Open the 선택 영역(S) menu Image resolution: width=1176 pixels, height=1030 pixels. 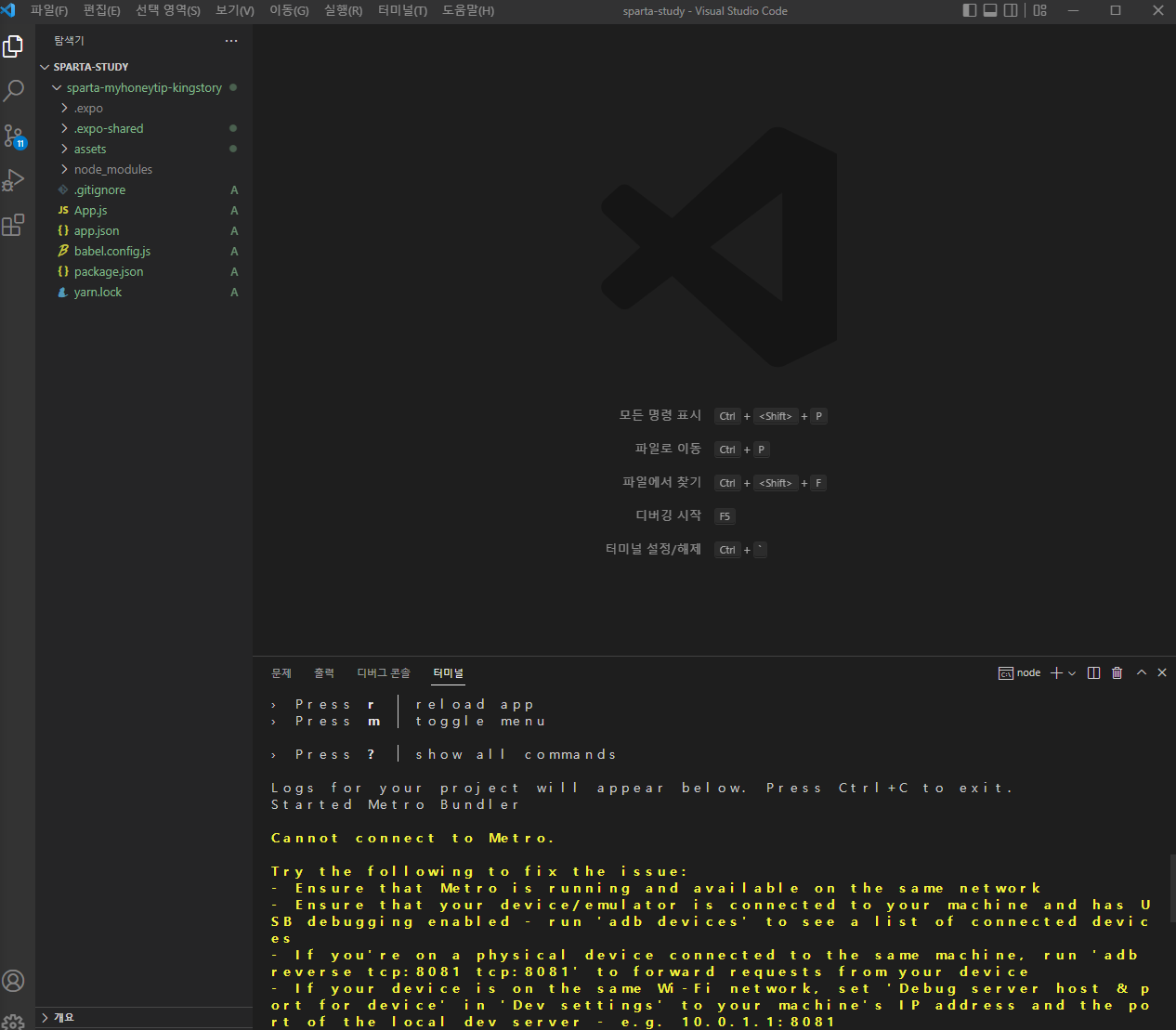pos(168,10)
